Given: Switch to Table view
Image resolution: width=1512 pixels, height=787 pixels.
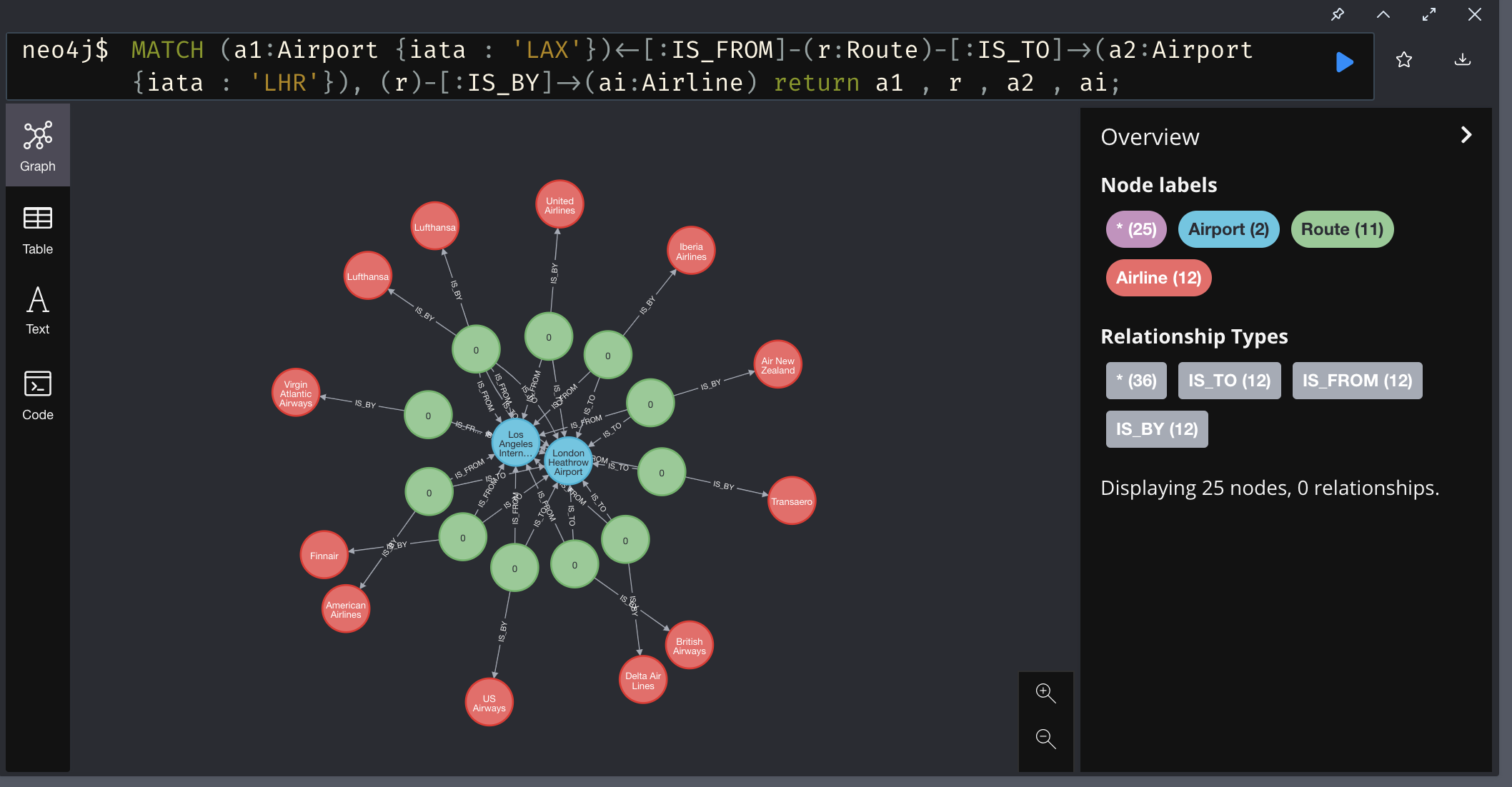Looking at the screenshot, I should pos(38,231).
